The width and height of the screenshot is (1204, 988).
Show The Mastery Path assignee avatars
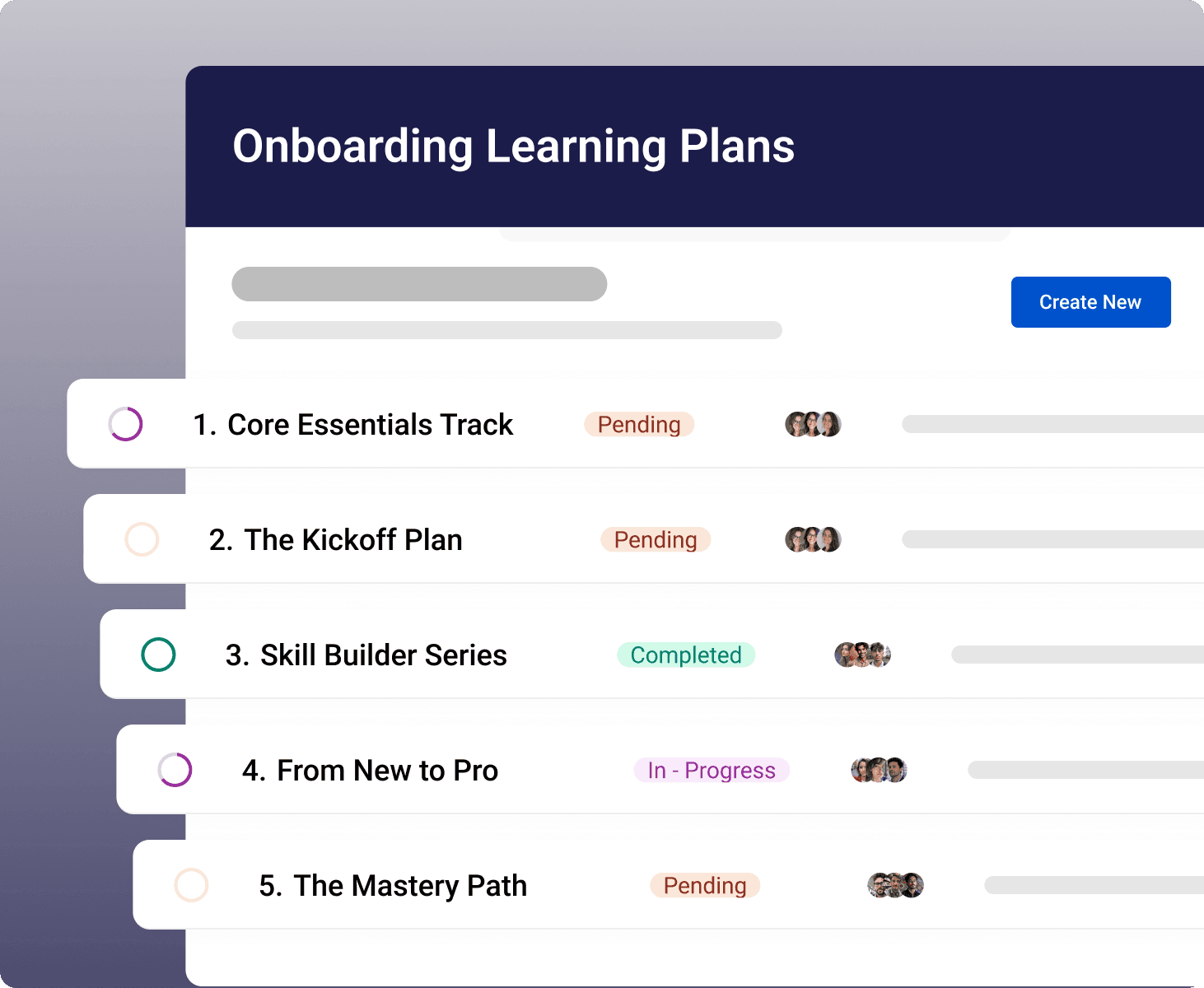point(895,885)
